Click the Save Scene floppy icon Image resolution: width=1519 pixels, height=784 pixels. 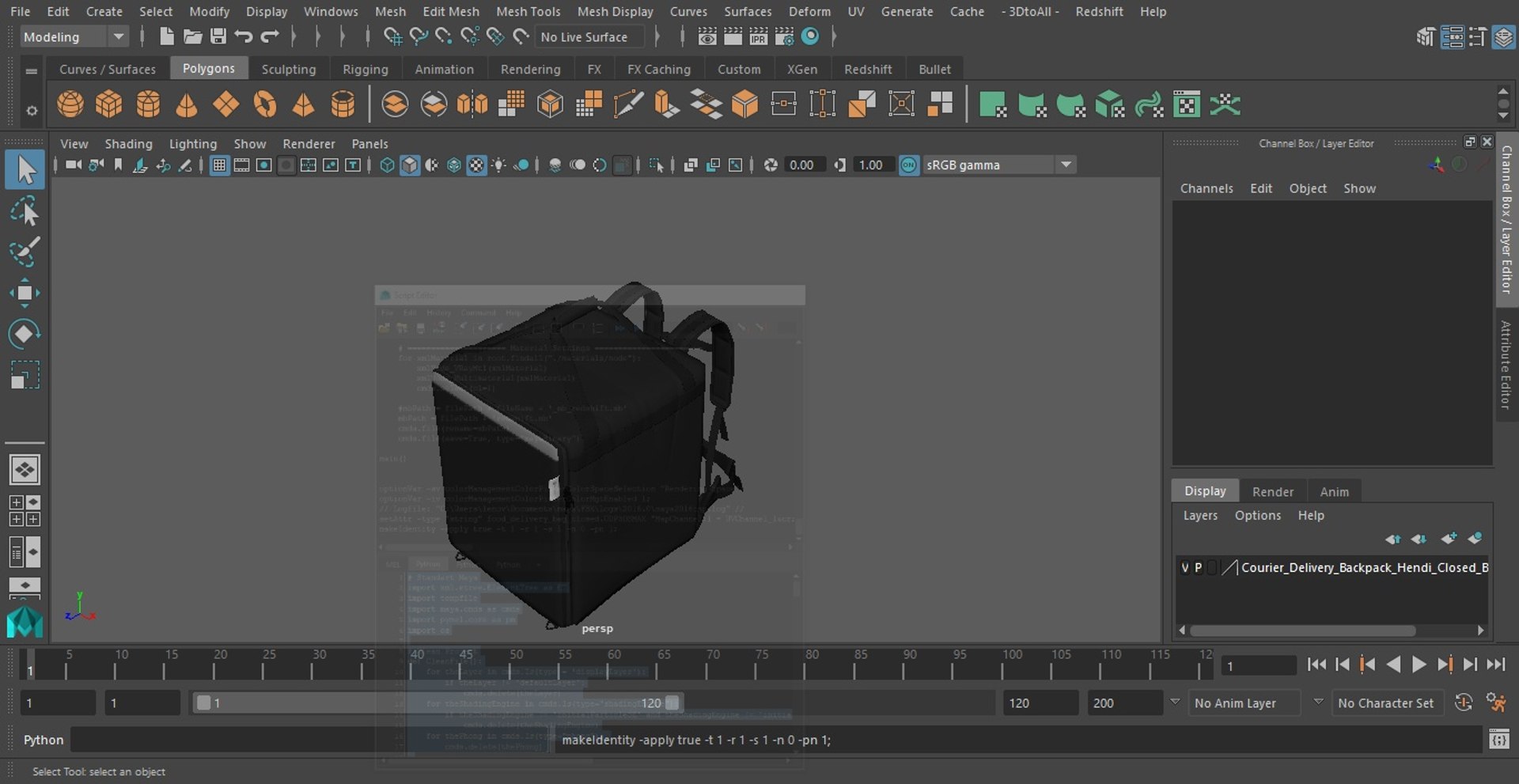218,36
